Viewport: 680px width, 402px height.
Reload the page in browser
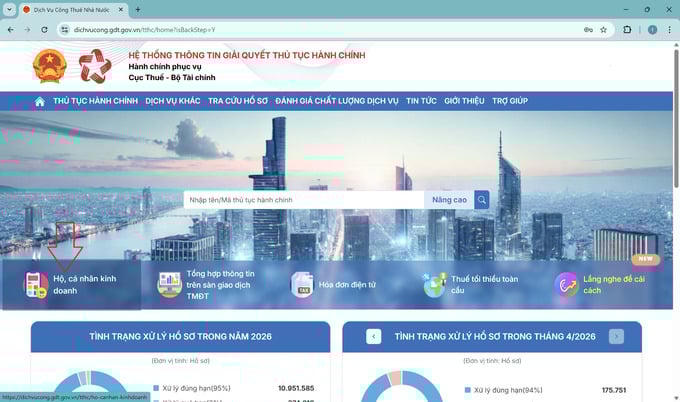point(44,29)
